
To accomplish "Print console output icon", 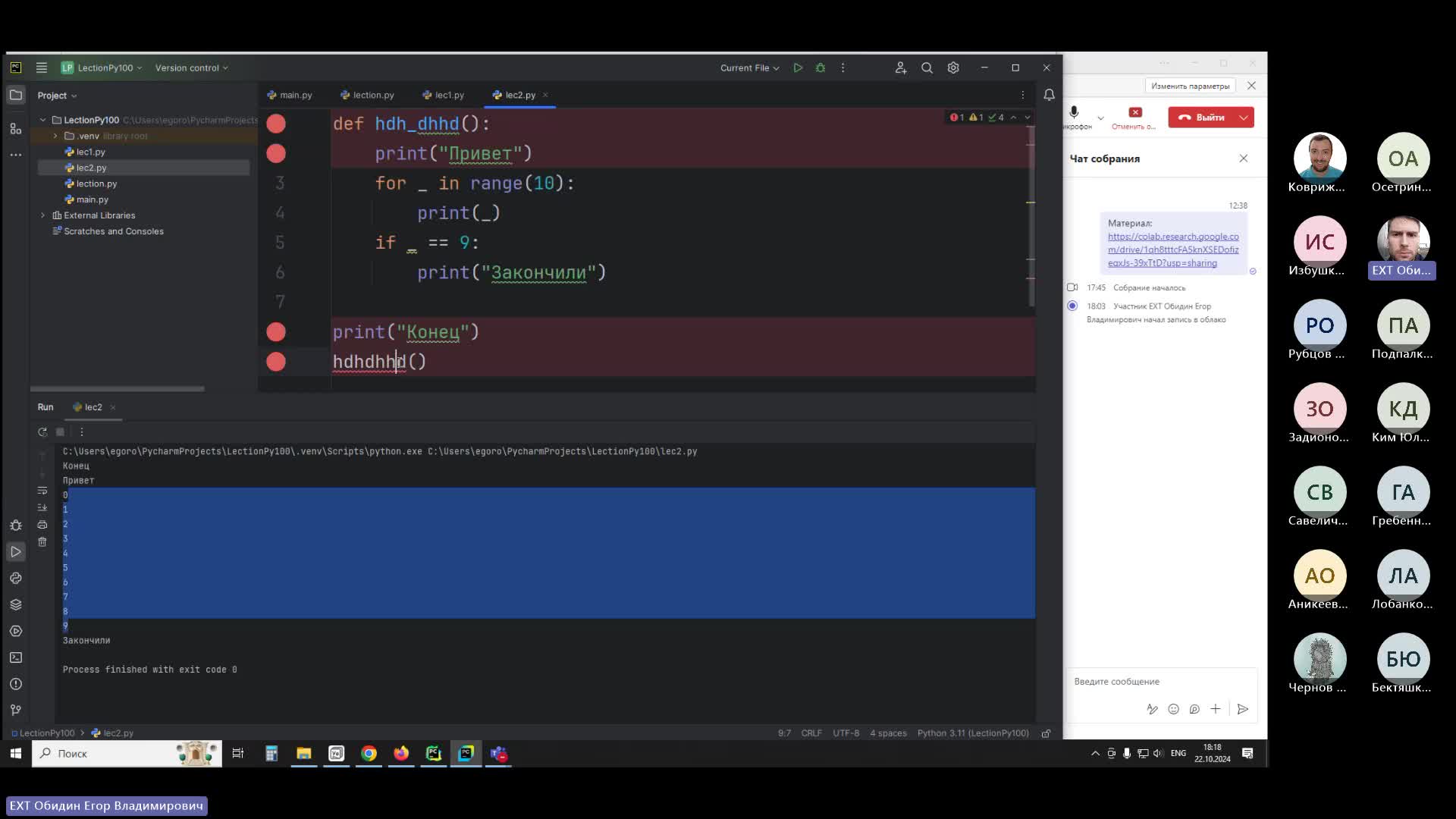I will [42, 525].
